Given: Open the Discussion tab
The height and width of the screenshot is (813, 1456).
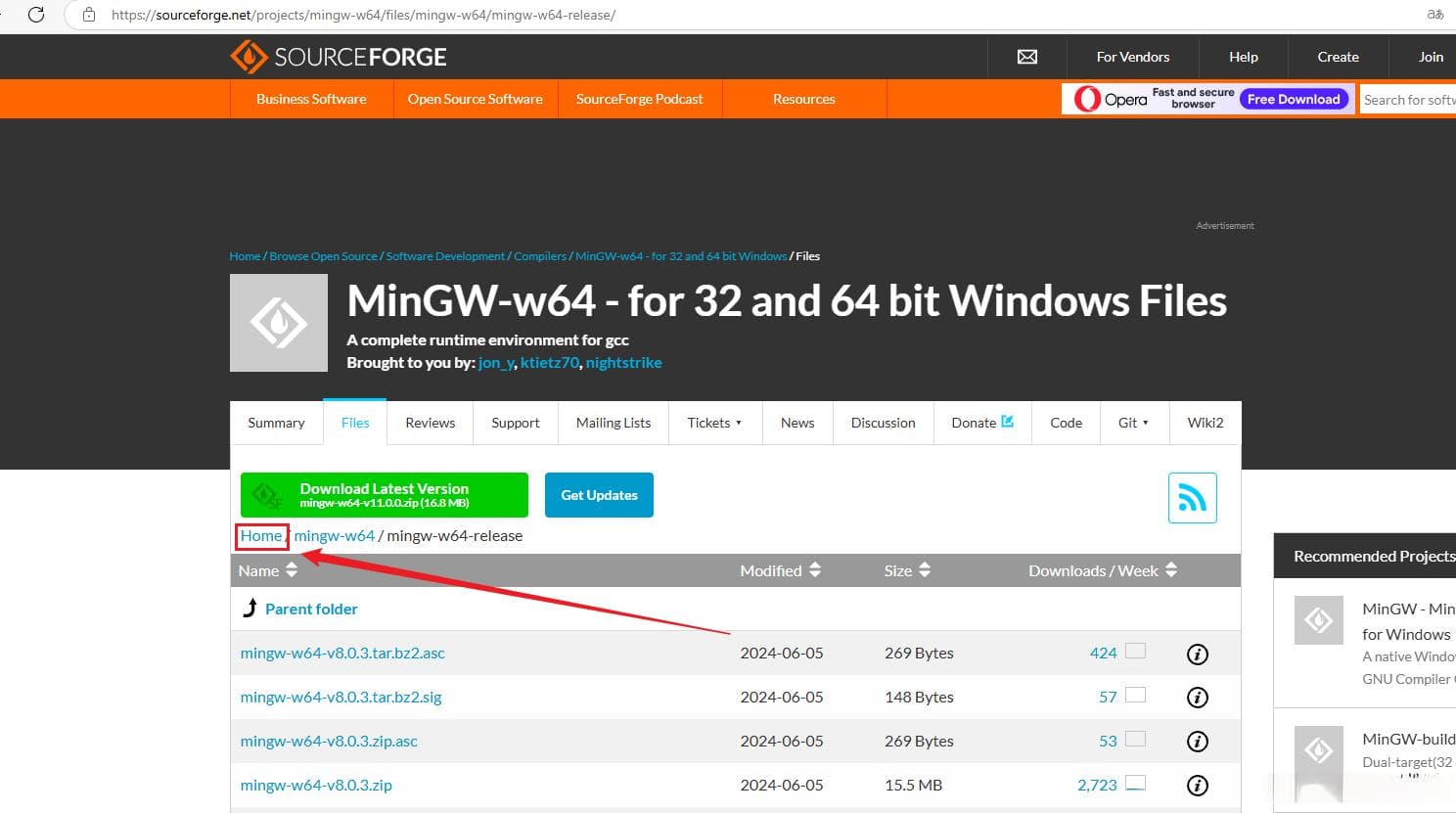Looking at the screenshot, I should pos(884,423).
